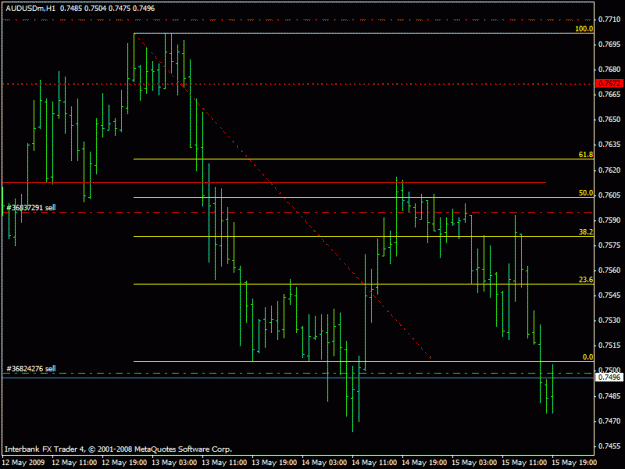
Task: Click the 13 May 11:00 time label
Action: tap(224, 463)
